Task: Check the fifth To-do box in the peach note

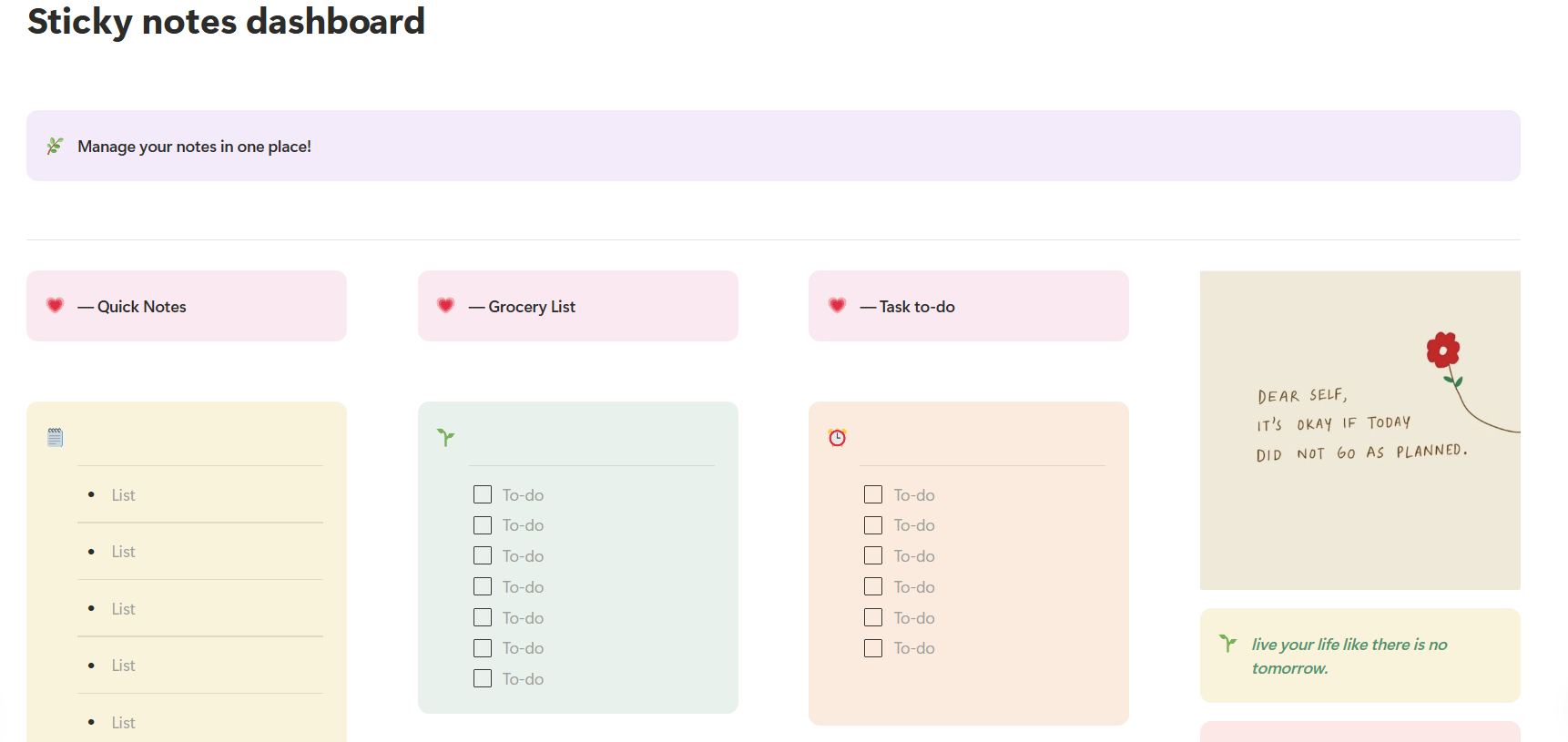Action: click(x=873, y=617)
